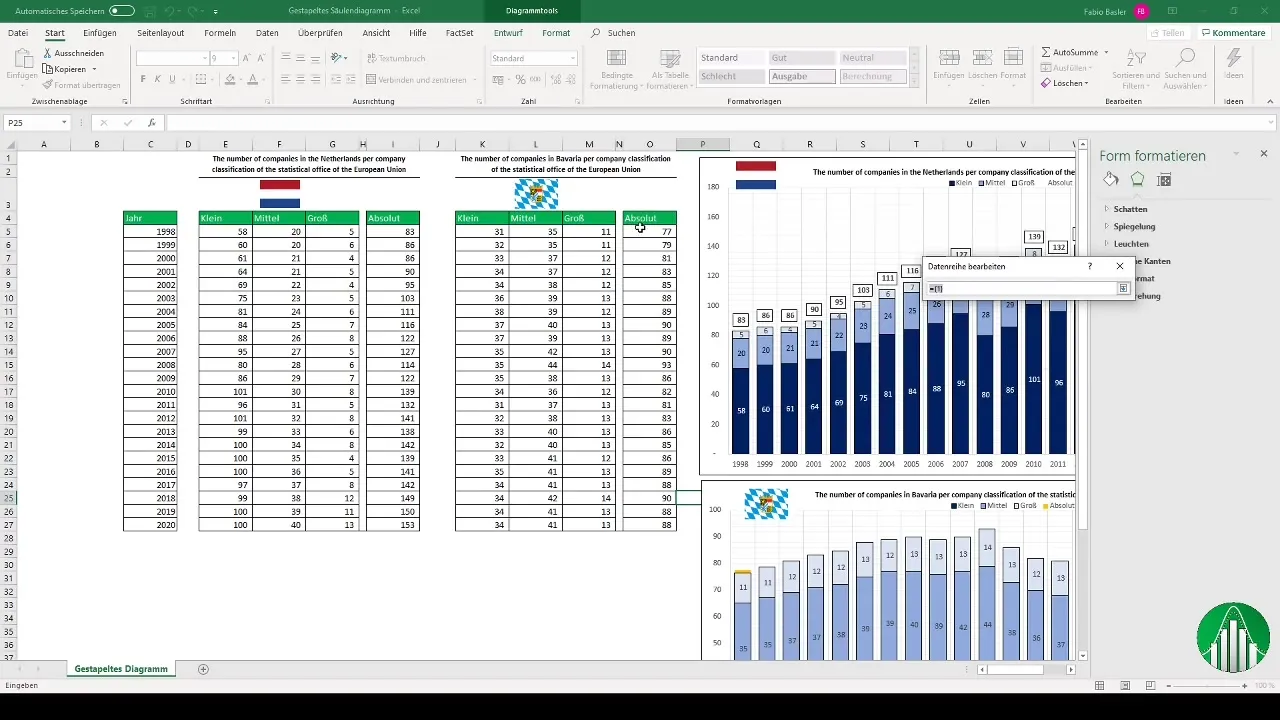Click the Ideen lightning icon
The image size is (1280, 720).
(1234, 59)
